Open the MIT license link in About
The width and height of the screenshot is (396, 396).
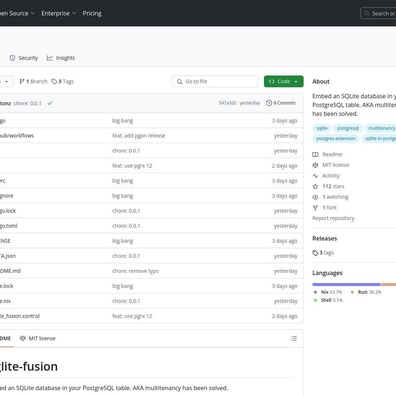pyautogui.click(x=336, y=165)
